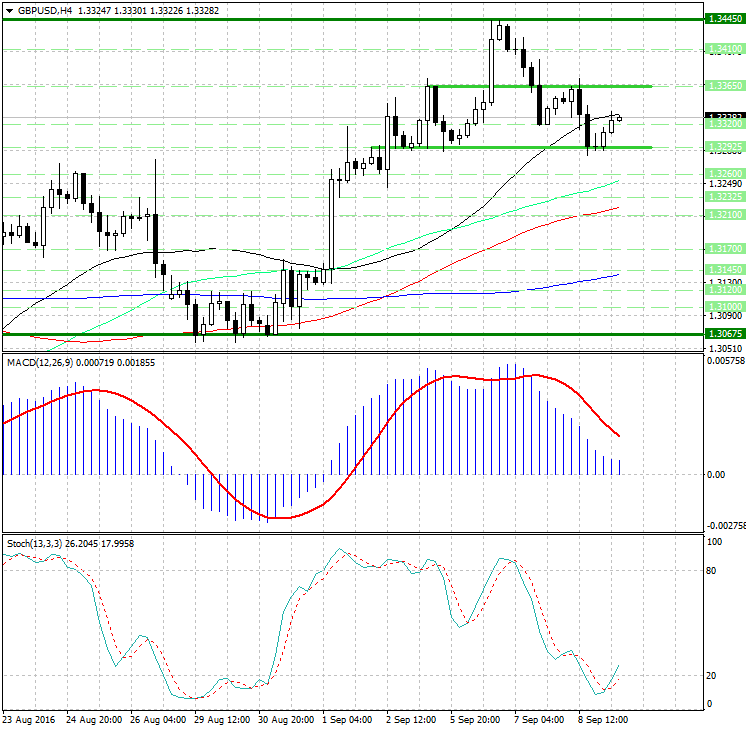The height and width of the screenshot is (731, 746).
Task: Click the 29 Aug 12:00 time label
Action: pos(222,720)
